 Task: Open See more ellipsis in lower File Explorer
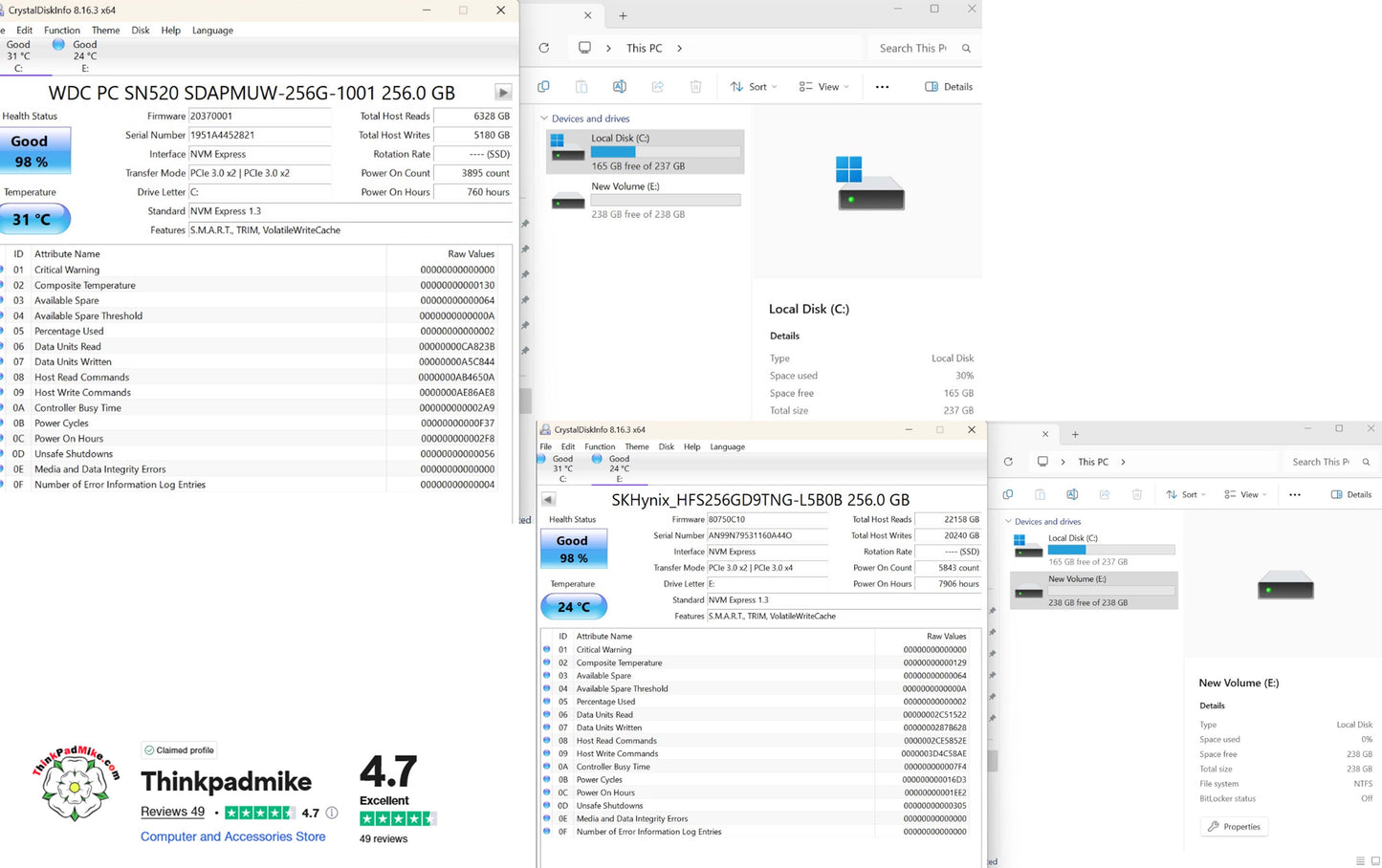pos(1295,494)
